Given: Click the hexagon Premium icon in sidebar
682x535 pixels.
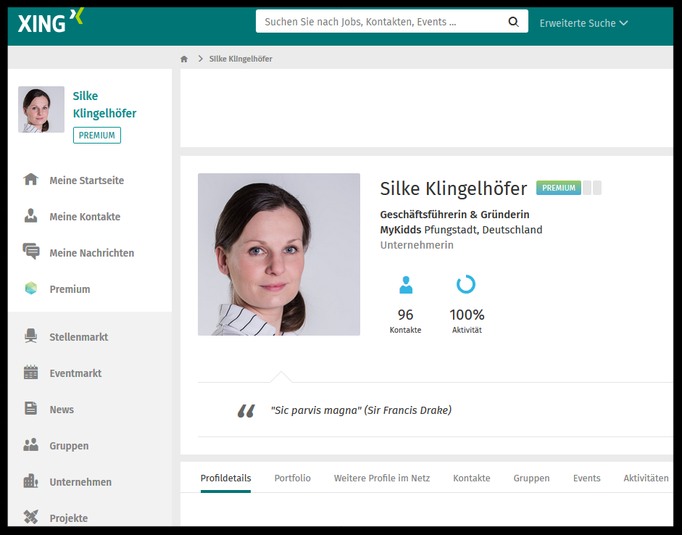Looking at the screenshot, I should [31, 288].
